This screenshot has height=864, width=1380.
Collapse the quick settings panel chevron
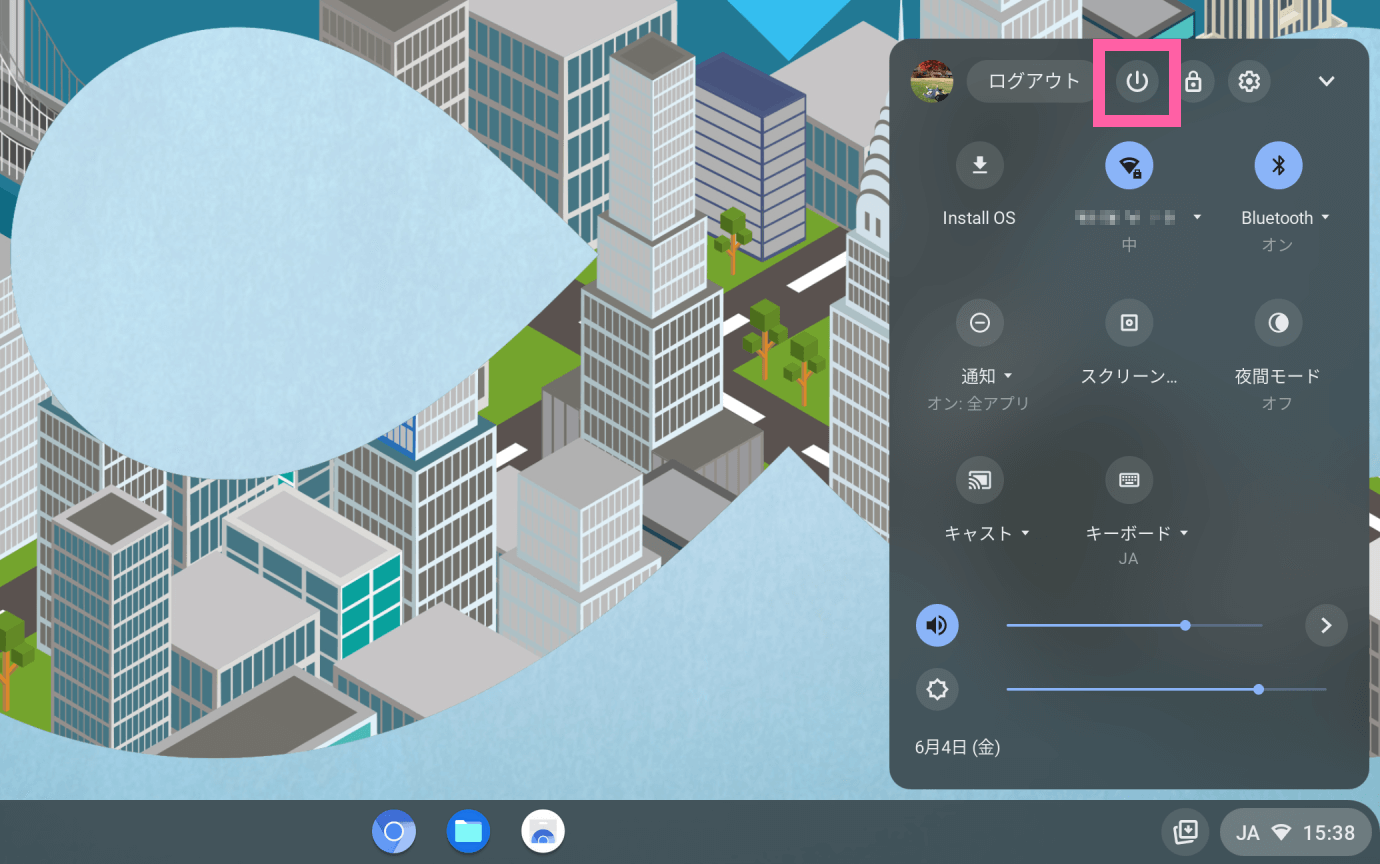(x=1327, y=81)
